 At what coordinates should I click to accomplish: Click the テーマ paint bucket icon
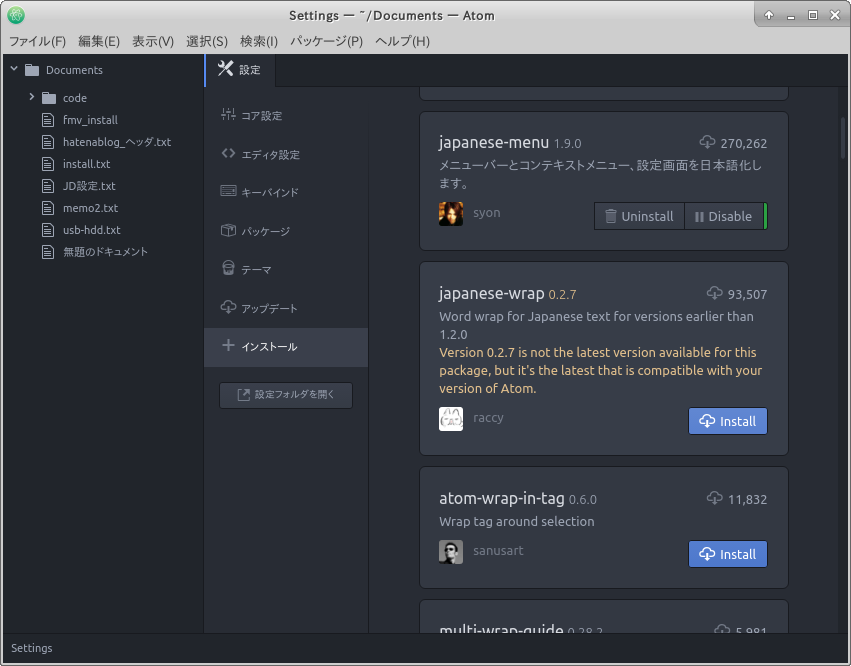click(x=228, y=268)
